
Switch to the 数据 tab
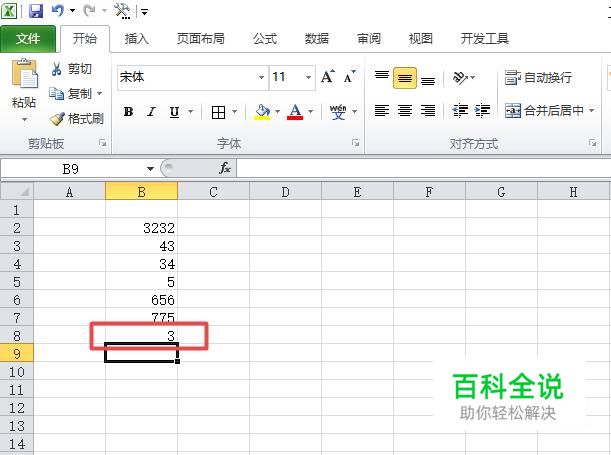coord(316,39)
